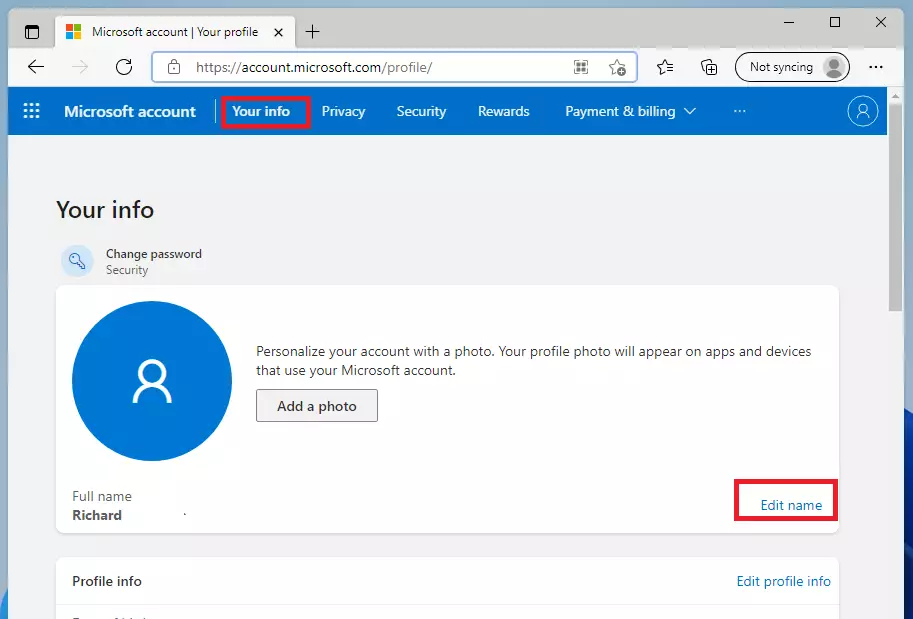Open browser Settings and more menu
Viewport: 913px width, 619px height.
(876, 67)
